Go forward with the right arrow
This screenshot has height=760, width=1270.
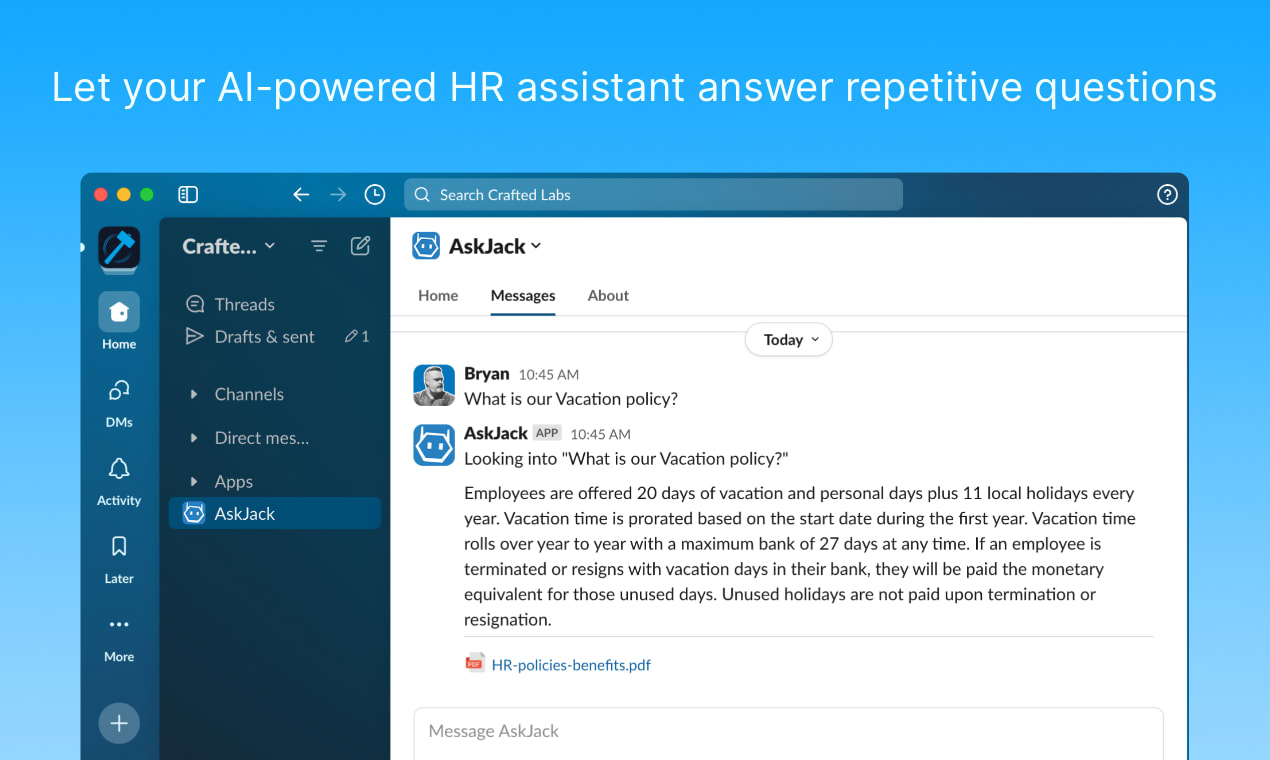(x=338, y=195)
